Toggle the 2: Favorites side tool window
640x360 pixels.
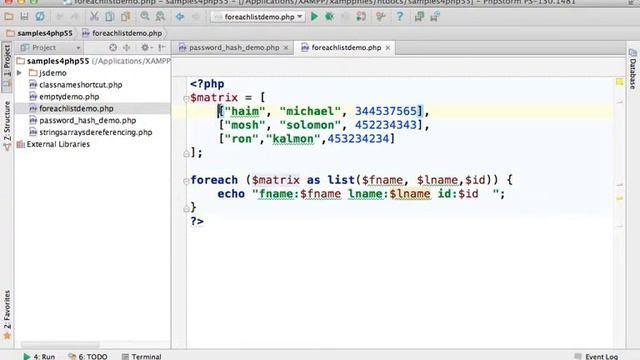(x=7, y=314)
